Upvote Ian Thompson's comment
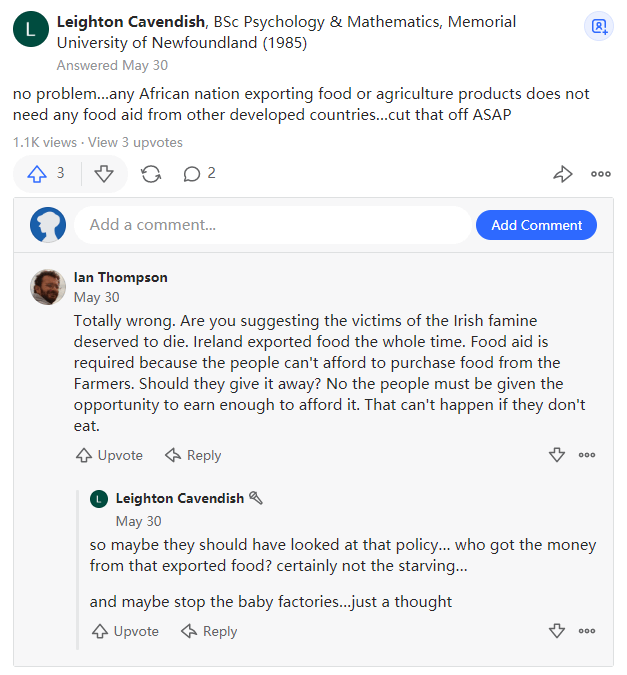 109,455
